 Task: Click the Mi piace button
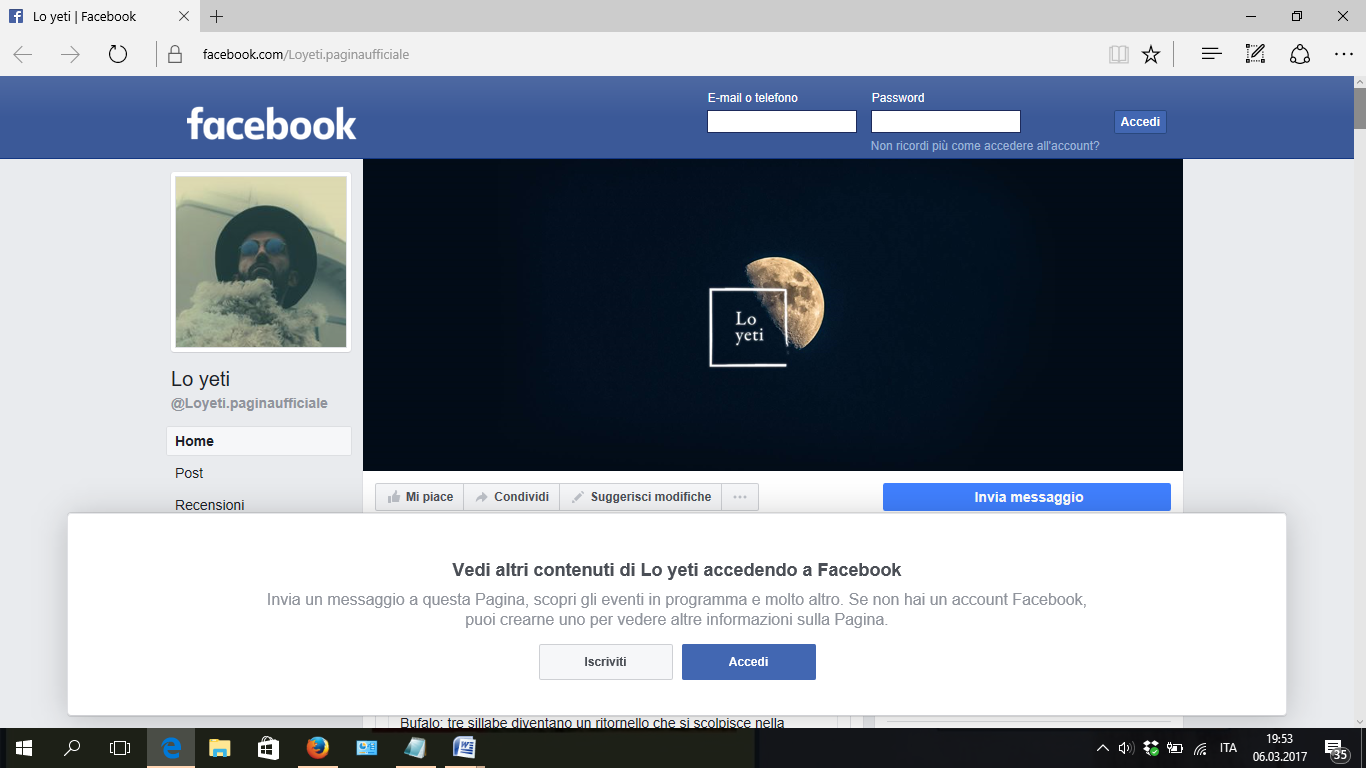[420, 497]
